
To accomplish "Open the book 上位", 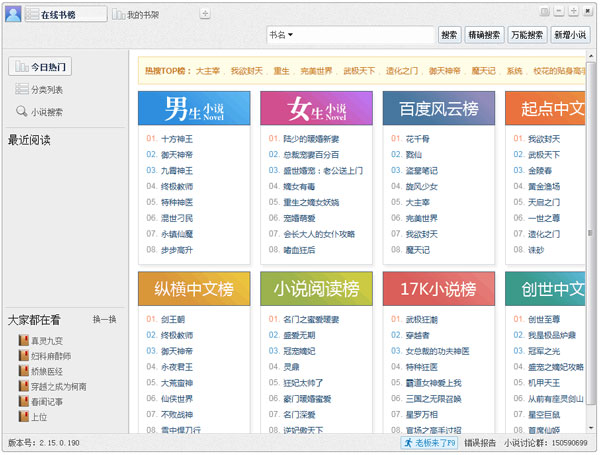I will click(x=33, y=417).
